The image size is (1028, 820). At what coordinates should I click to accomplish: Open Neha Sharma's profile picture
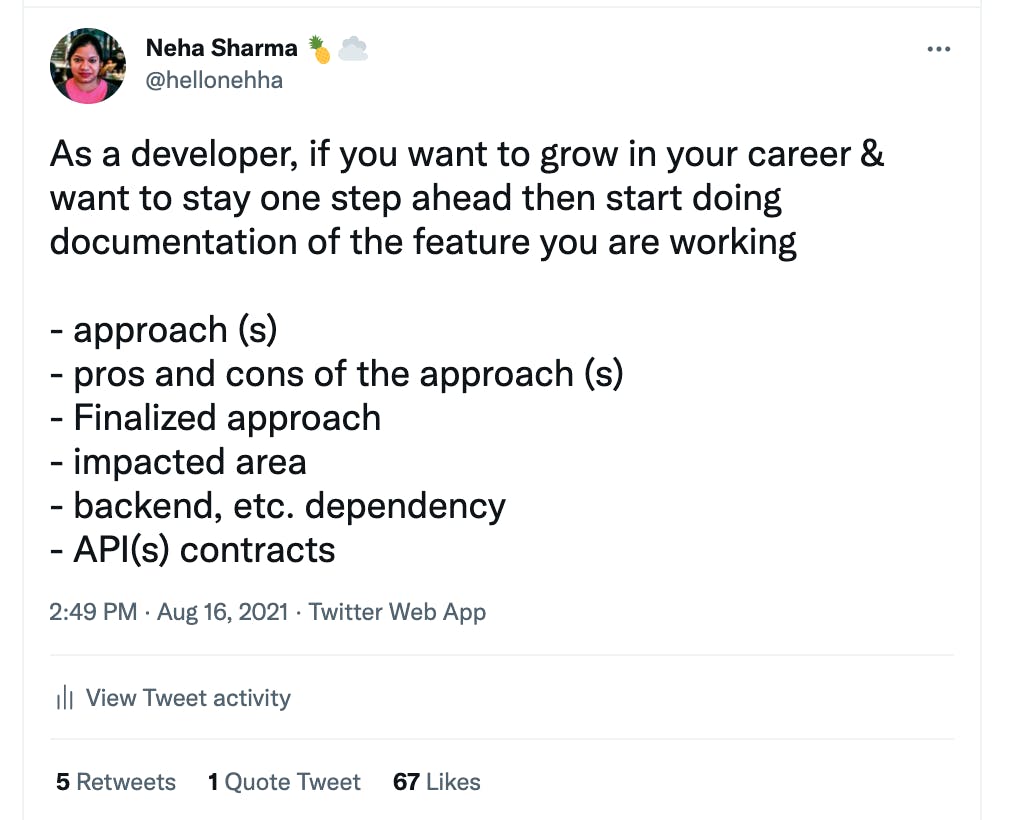point(88,66)
